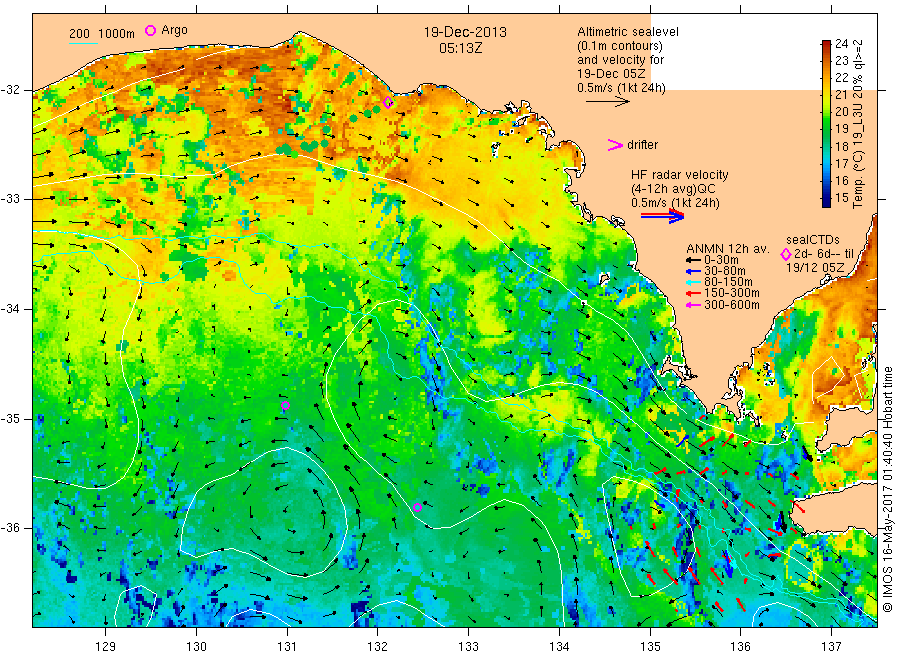The width and height of the screenshot is (900, 660).
Task: Click the magenta drifter chevron symbol
Action: pos(615,145)
